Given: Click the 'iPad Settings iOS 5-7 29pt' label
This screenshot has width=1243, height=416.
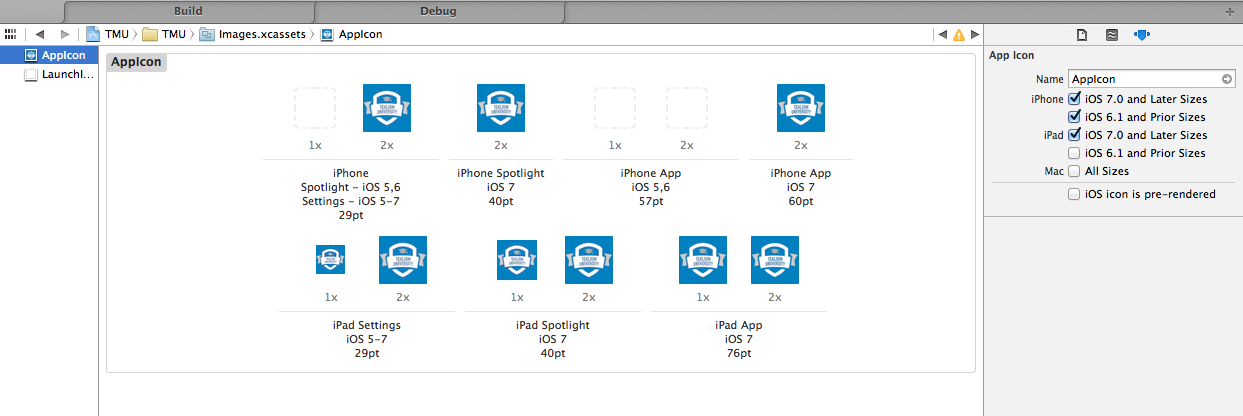Looking at the screenshot, I should [367, 339].
